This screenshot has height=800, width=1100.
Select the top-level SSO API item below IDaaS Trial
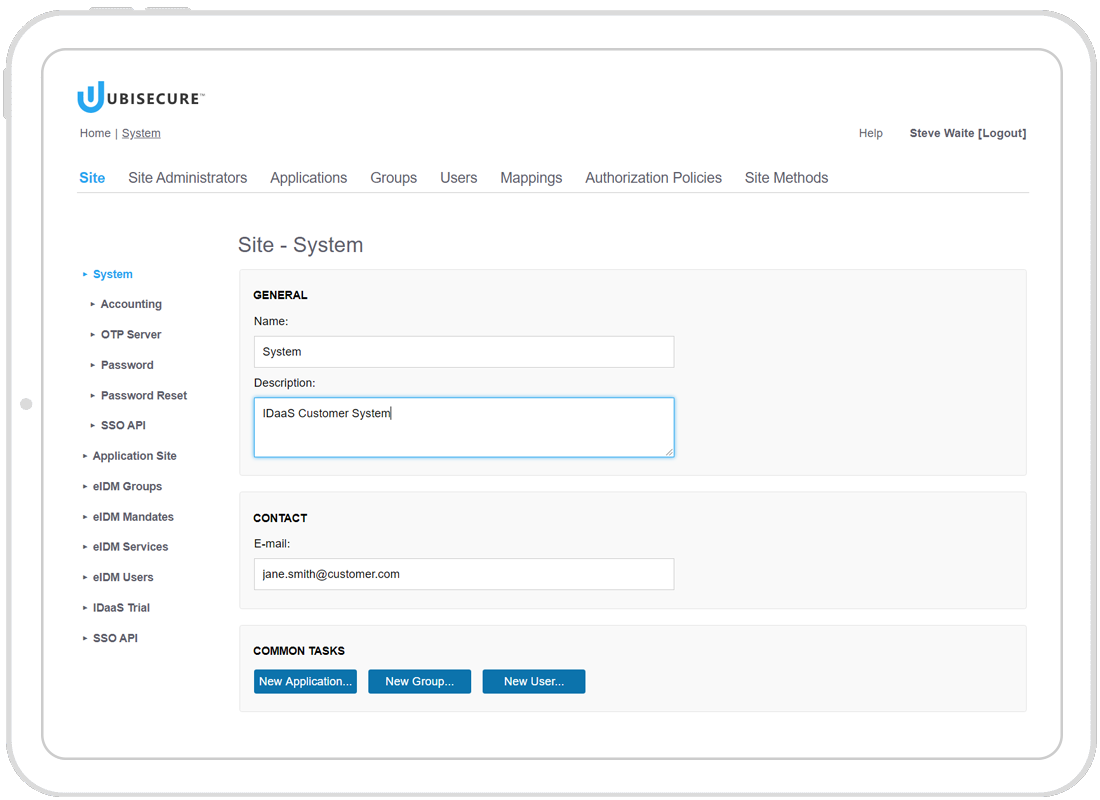[x=116, y=639]
